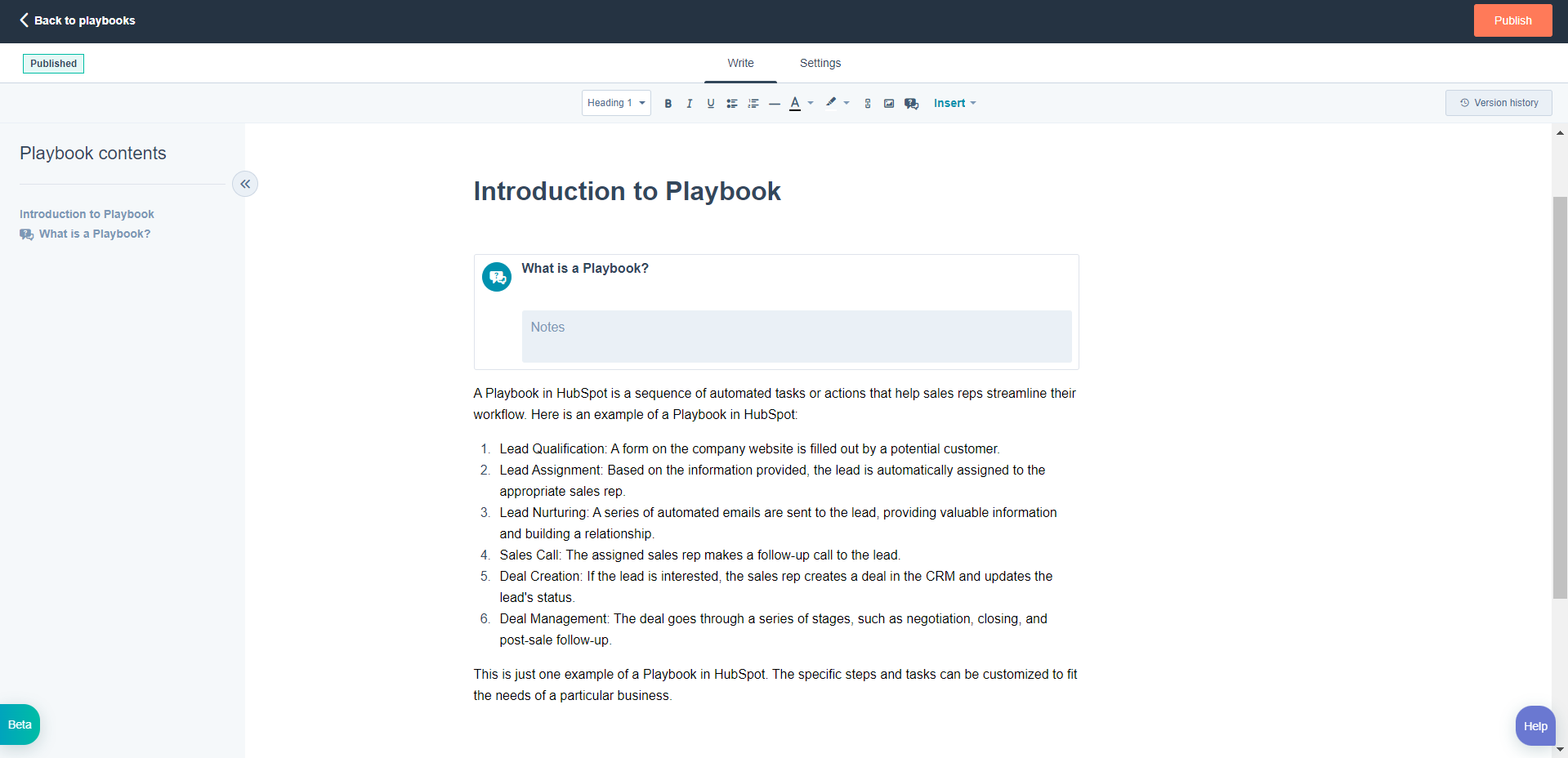This screenshot has height=758, width=1568.
Task: Click inside the Notes field
Action: (x=797, y=336)
